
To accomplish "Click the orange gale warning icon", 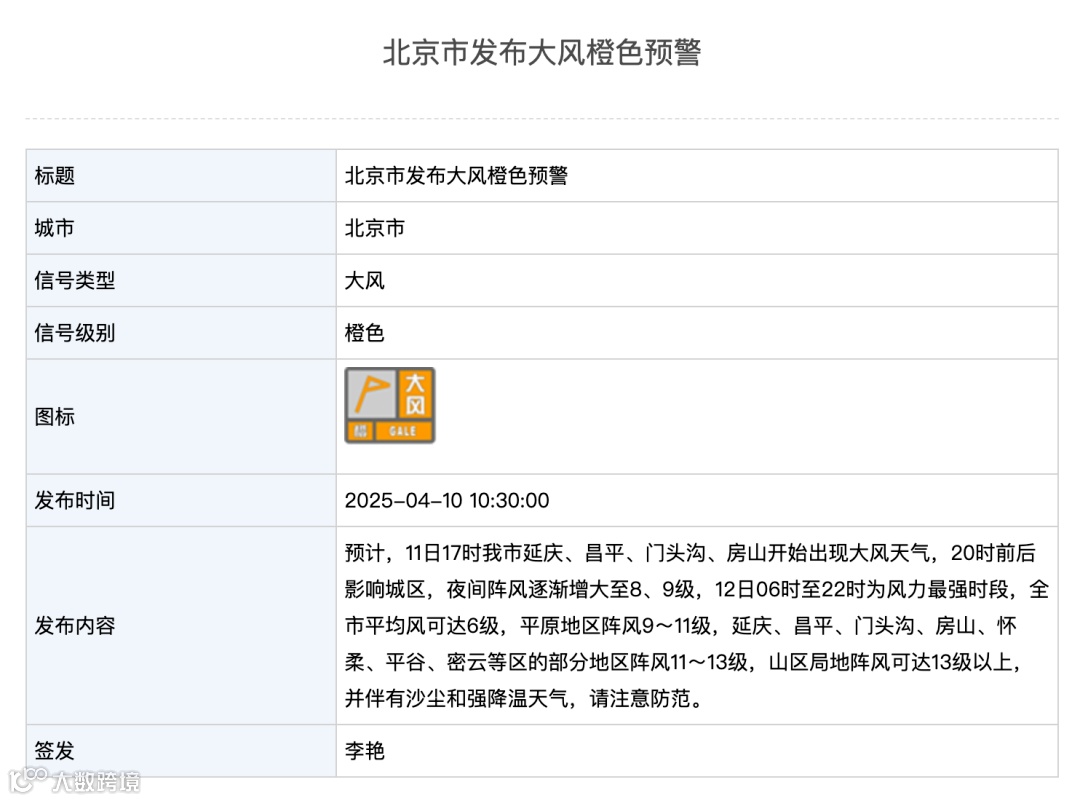I will (392, 403).
